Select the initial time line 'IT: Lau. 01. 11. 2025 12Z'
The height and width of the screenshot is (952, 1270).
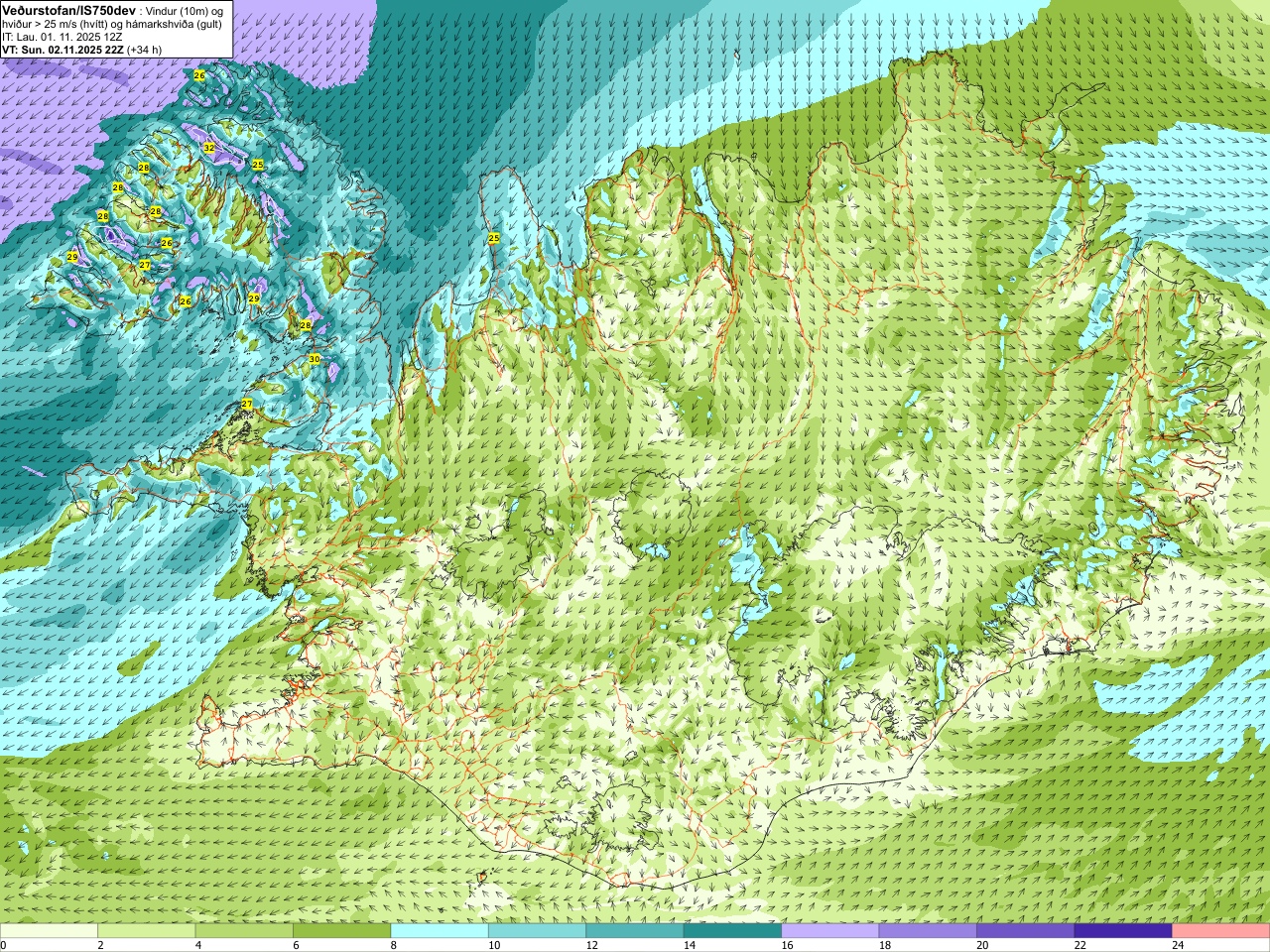(x=62, y=37)
